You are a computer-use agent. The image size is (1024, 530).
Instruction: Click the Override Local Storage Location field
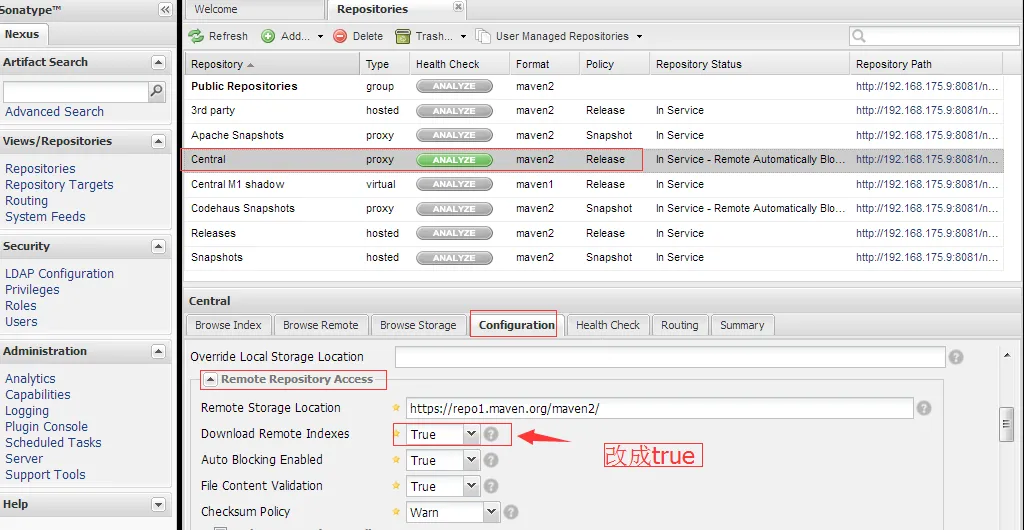click(670, 357)
